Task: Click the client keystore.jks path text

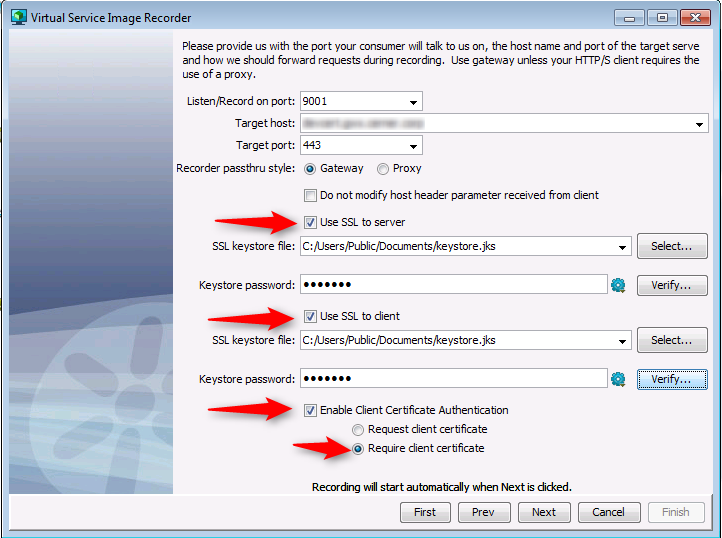Action: [x=399, y=340]
